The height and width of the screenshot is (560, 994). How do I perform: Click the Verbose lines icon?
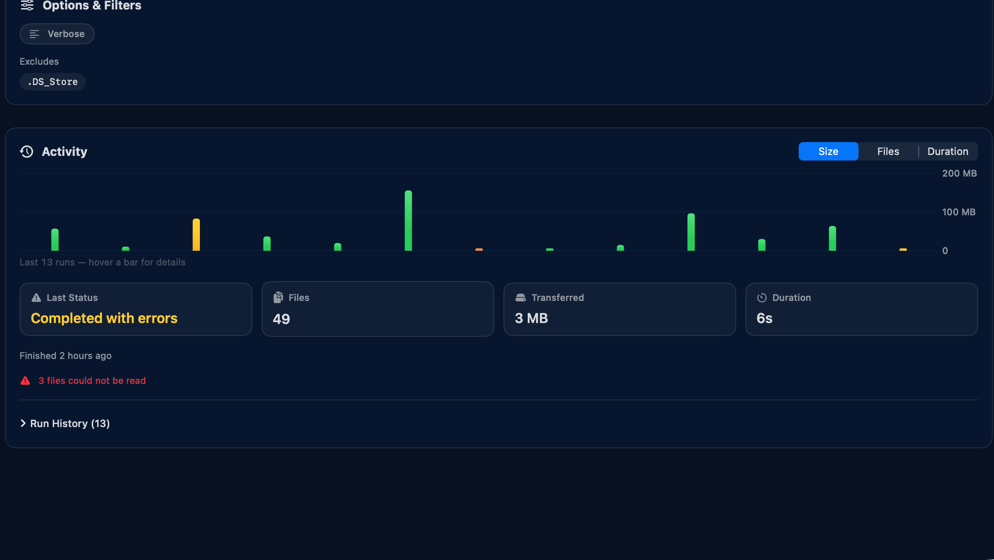34,34
